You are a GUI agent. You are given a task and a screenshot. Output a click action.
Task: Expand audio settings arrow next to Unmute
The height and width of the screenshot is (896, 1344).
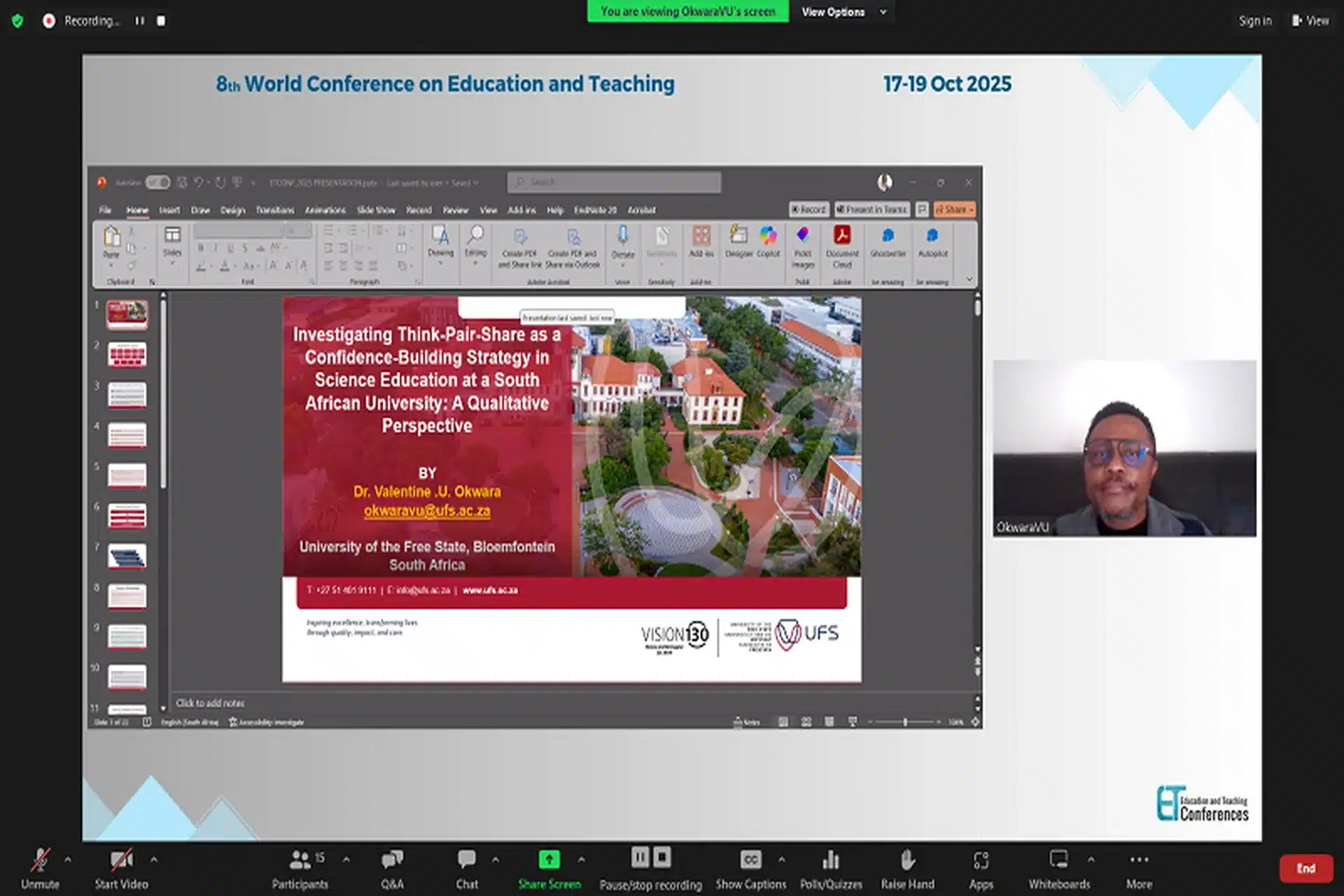tap(68, 859)
